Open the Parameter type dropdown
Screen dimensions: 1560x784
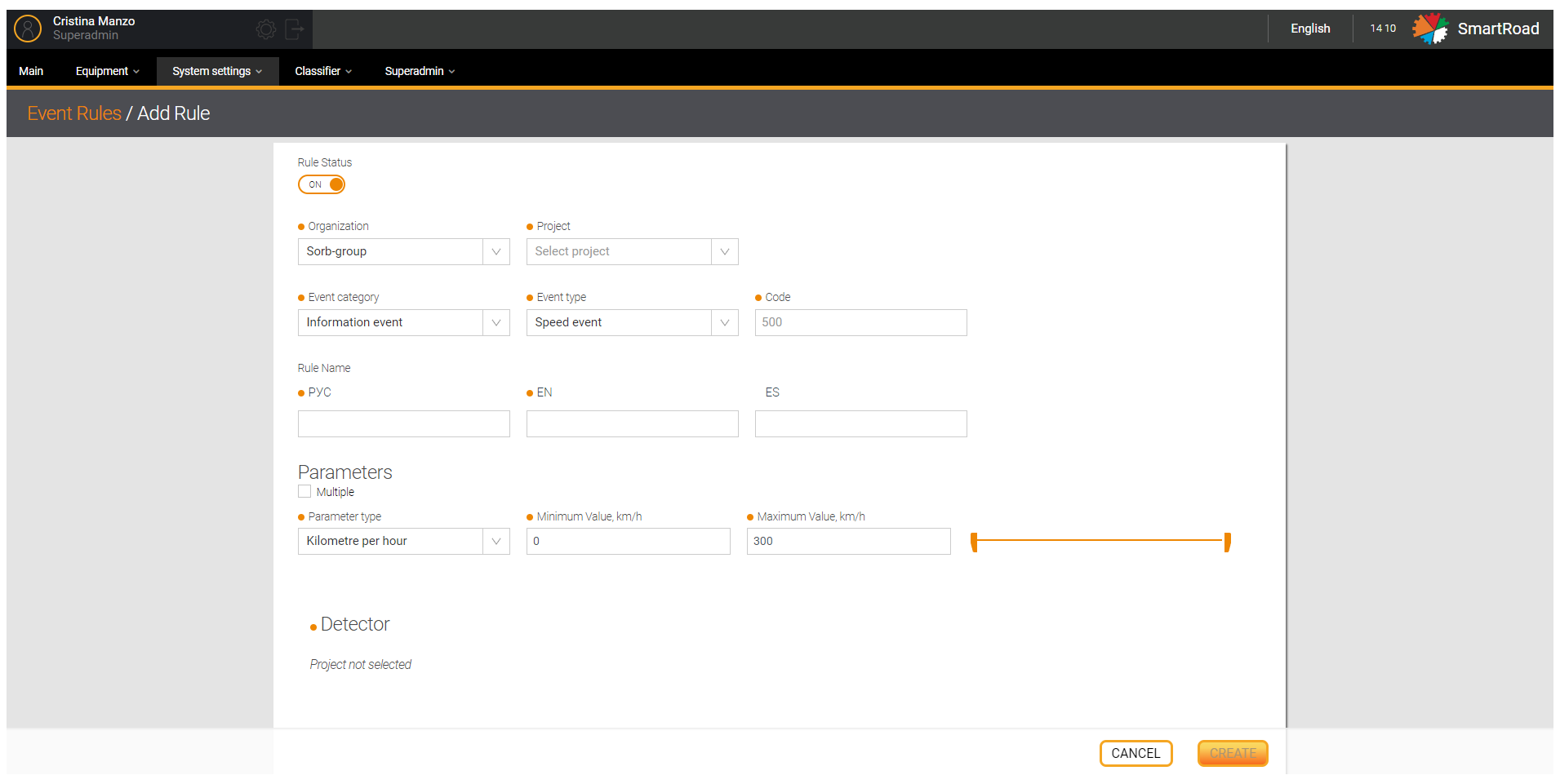point(404,541)
